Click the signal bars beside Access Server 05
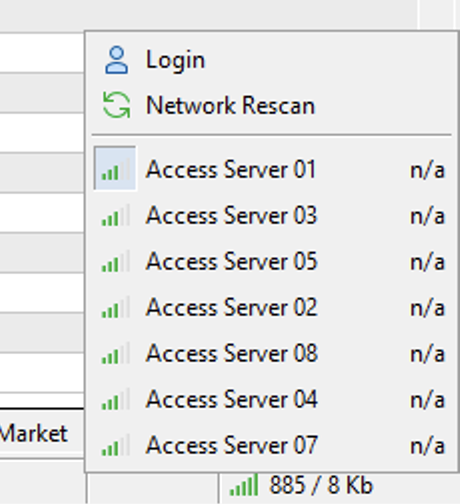Image resolution: width=460 pixels, height=504 pixels. tap(115, 261)
